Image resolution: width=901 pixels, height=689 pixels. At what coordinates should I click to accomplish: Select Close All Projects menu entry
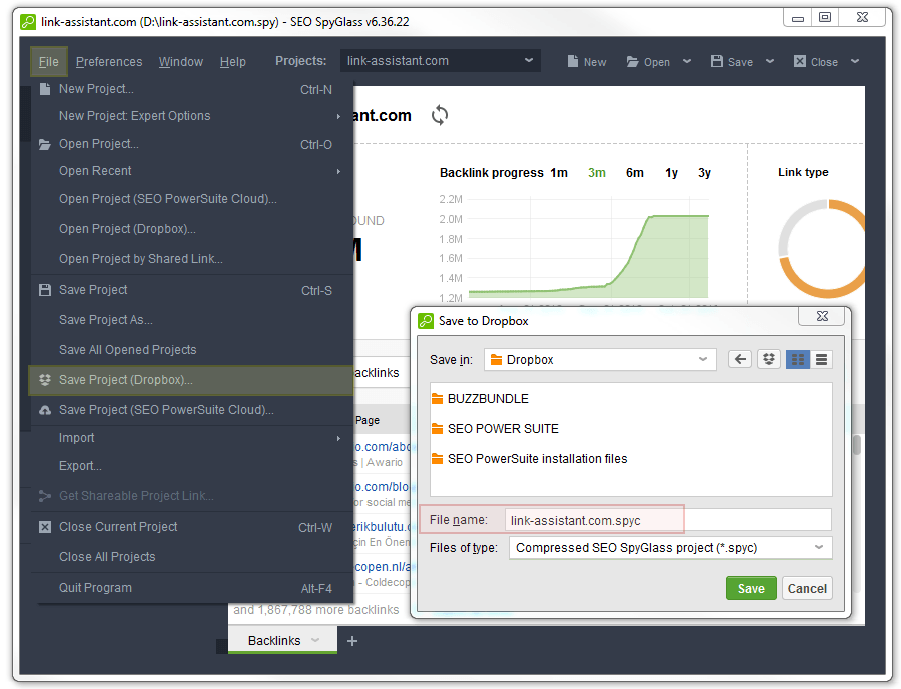[191, 557]
